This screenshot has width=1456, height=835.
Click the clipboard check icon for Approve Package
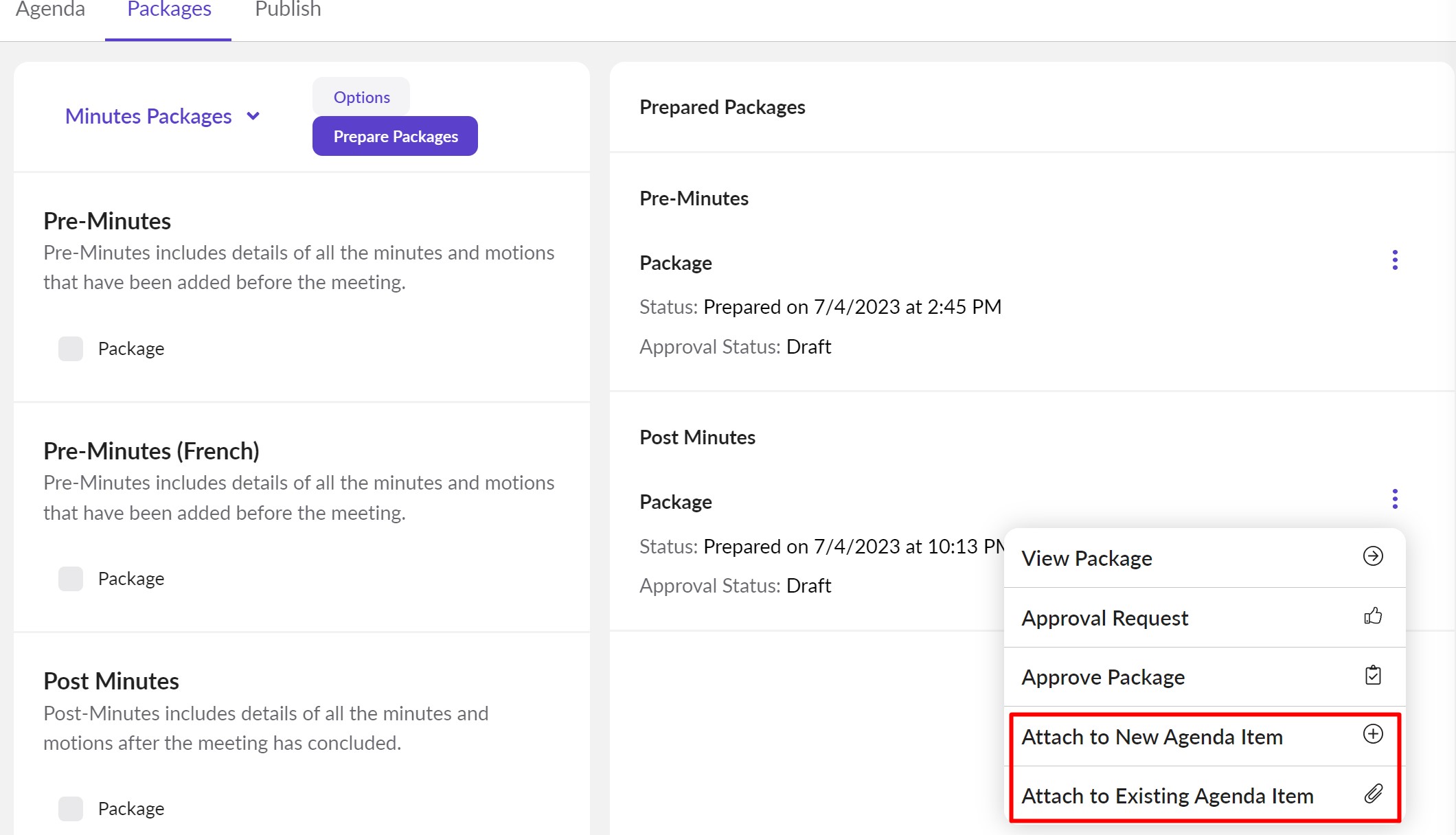pyautogui.click(x=1372, y=676)
